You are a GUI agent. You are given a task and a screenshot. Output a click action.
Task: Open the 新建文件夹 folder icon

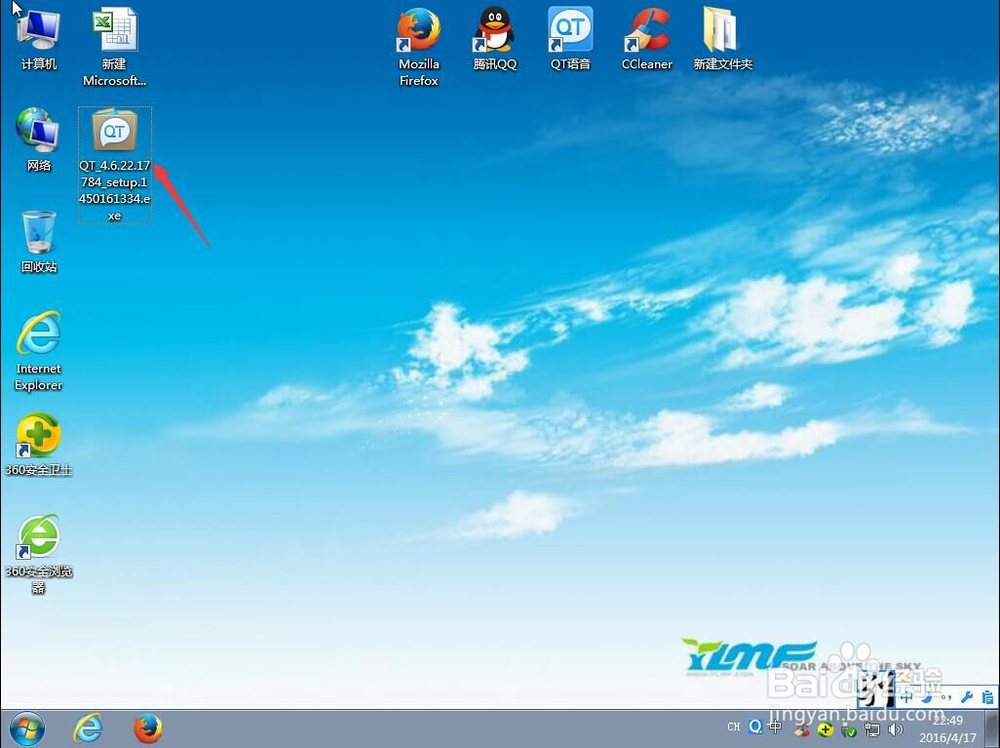(x=723, y=38)
